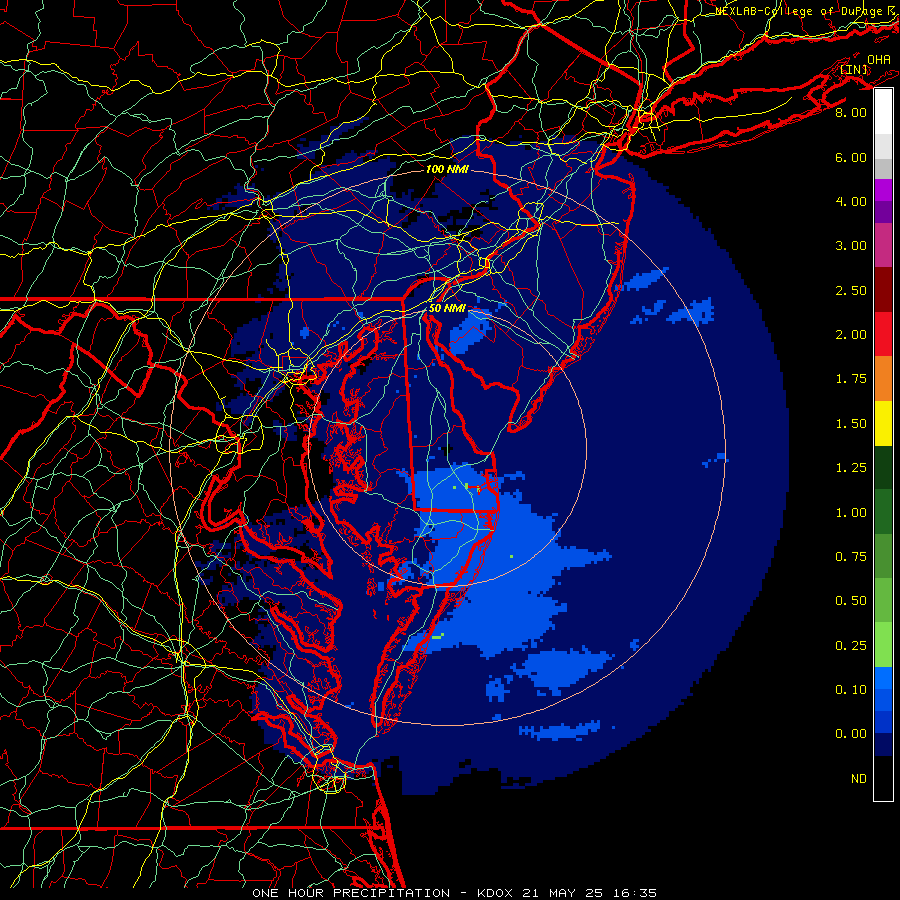Click the '16:35' timestamp

634,893
